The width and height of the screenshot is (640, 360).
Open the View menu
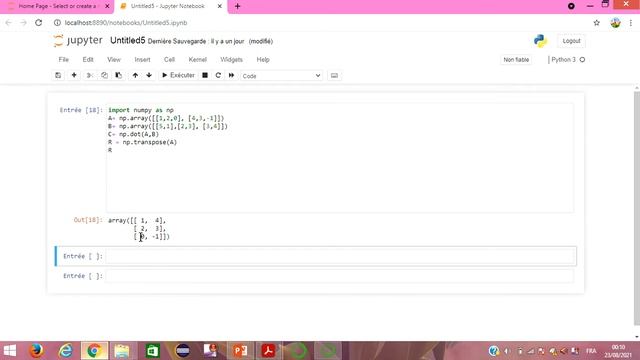[x=114, y=60]
